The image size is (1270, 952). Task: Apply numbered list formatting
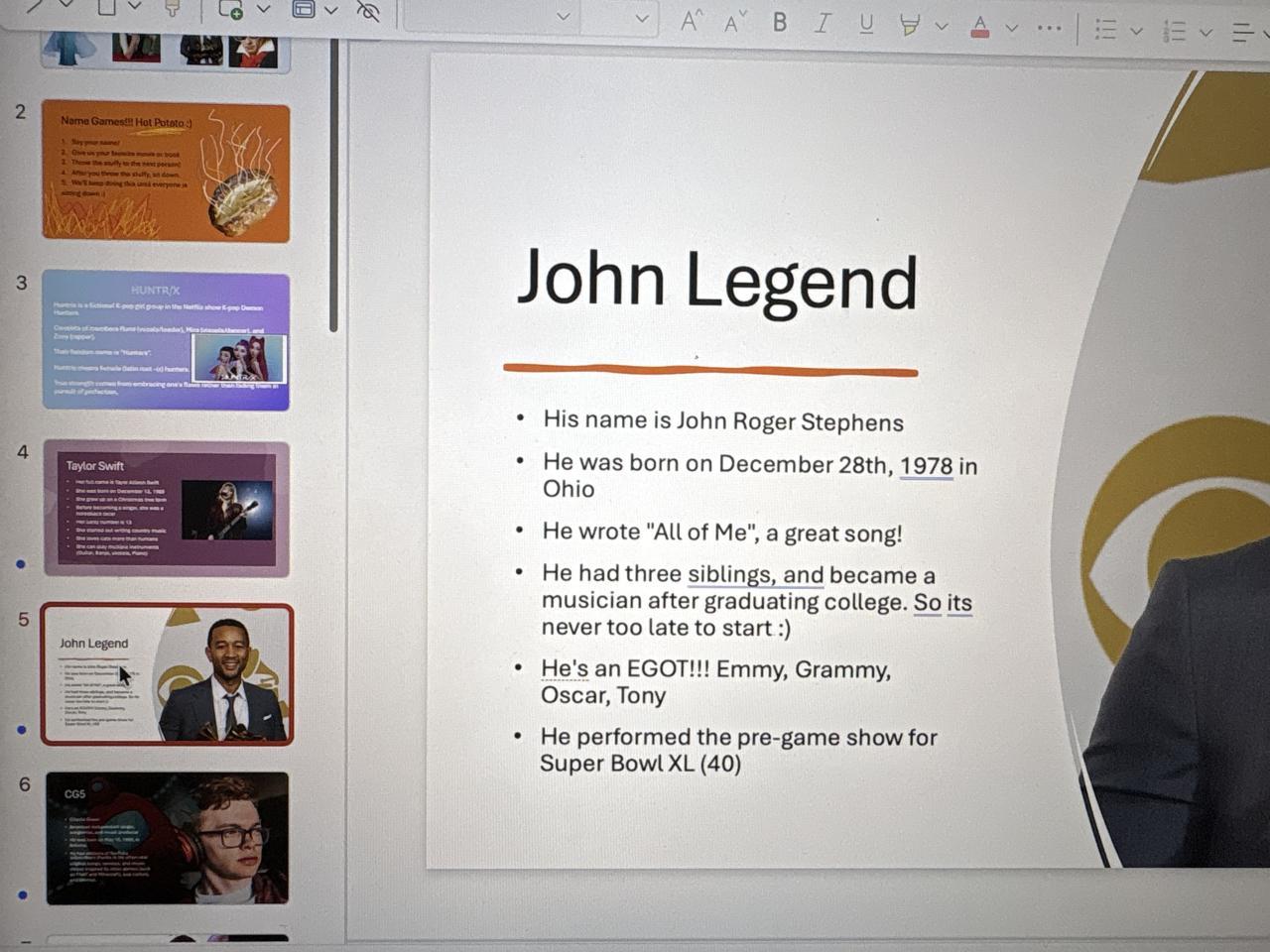point(1175,32)
